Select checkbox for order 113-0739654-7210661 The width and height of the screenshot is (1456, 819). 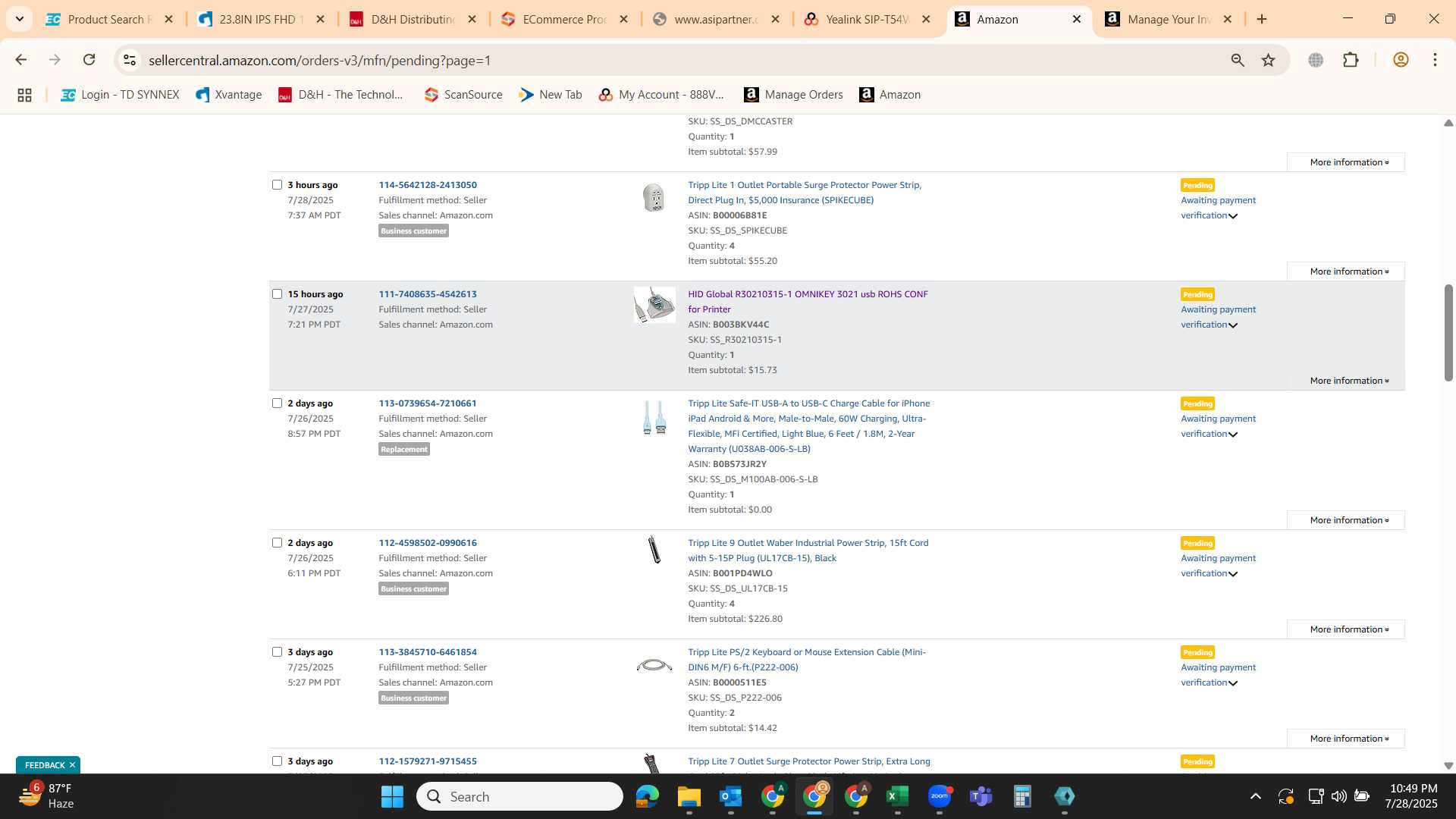(x=277, y=403)
